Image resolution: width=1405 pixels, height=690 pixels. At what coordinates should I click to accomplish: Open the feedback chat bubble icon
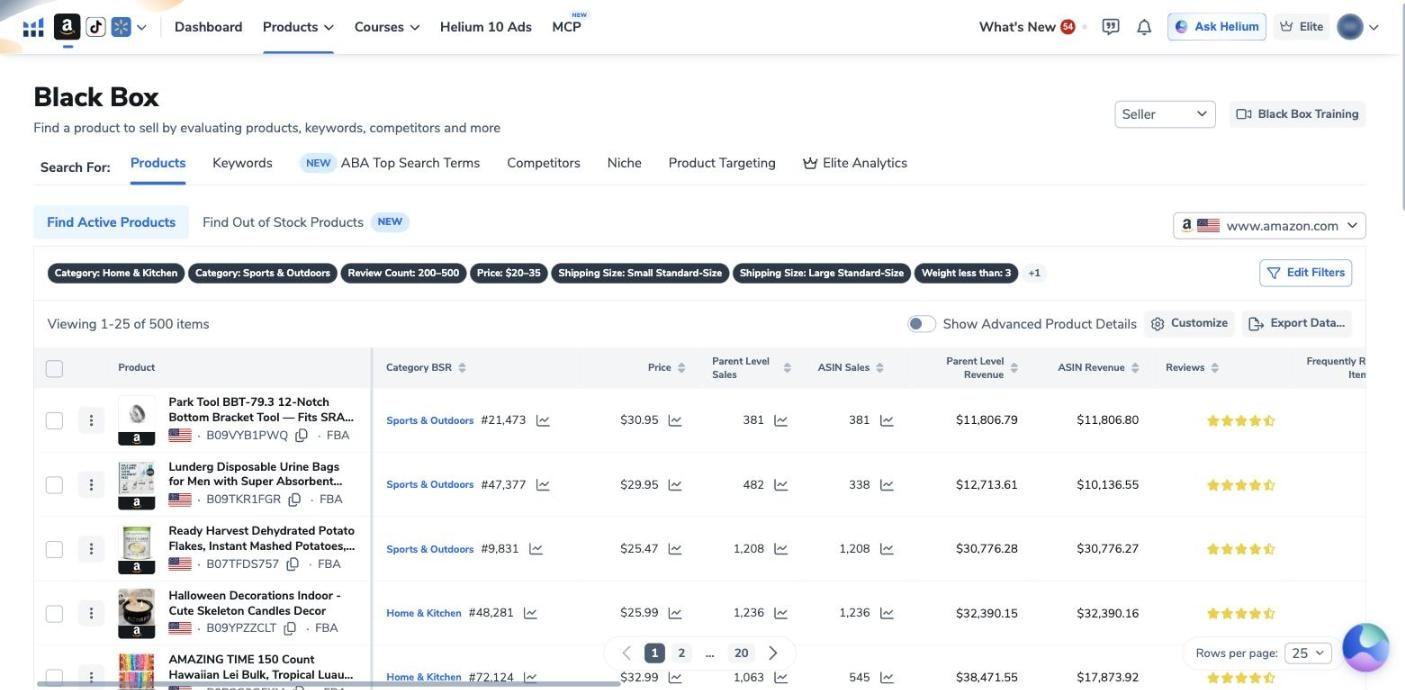1110,27
